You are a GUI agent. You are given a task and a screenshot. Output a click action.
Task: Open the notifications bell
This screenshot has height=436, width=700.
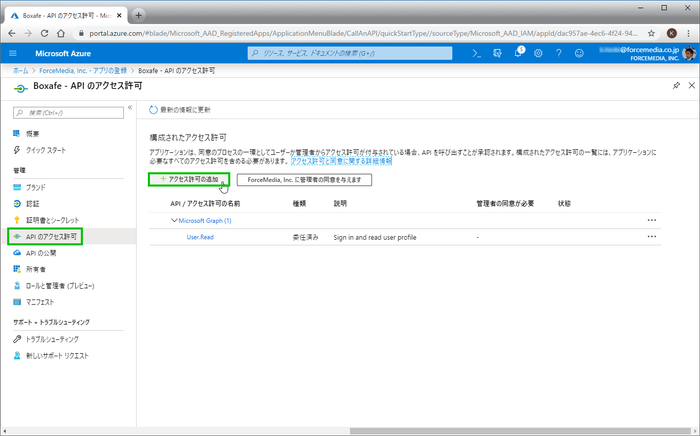pyautogui.click(x=518, y=53)
